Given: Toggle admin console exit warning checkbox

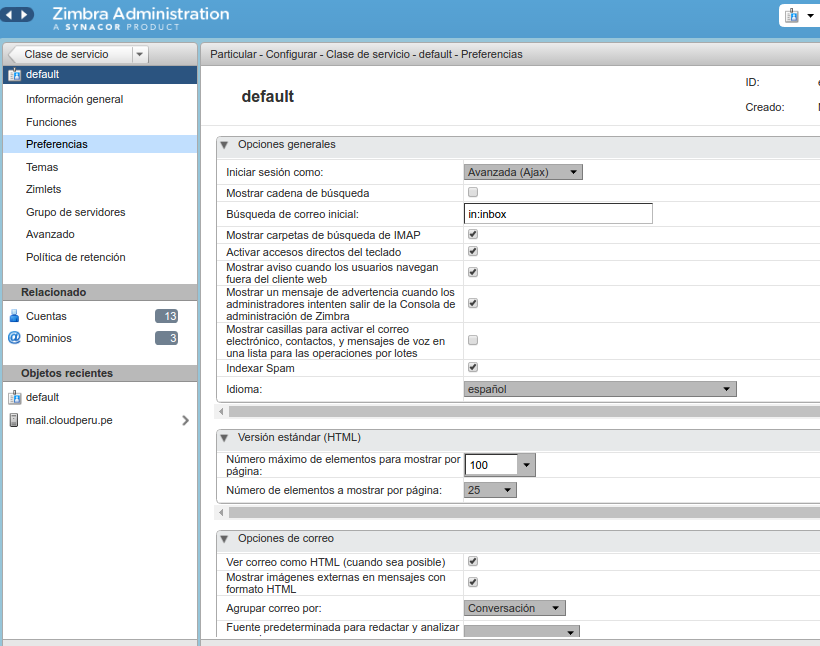Looking at the screenshot, I should [x=473, y=303].
